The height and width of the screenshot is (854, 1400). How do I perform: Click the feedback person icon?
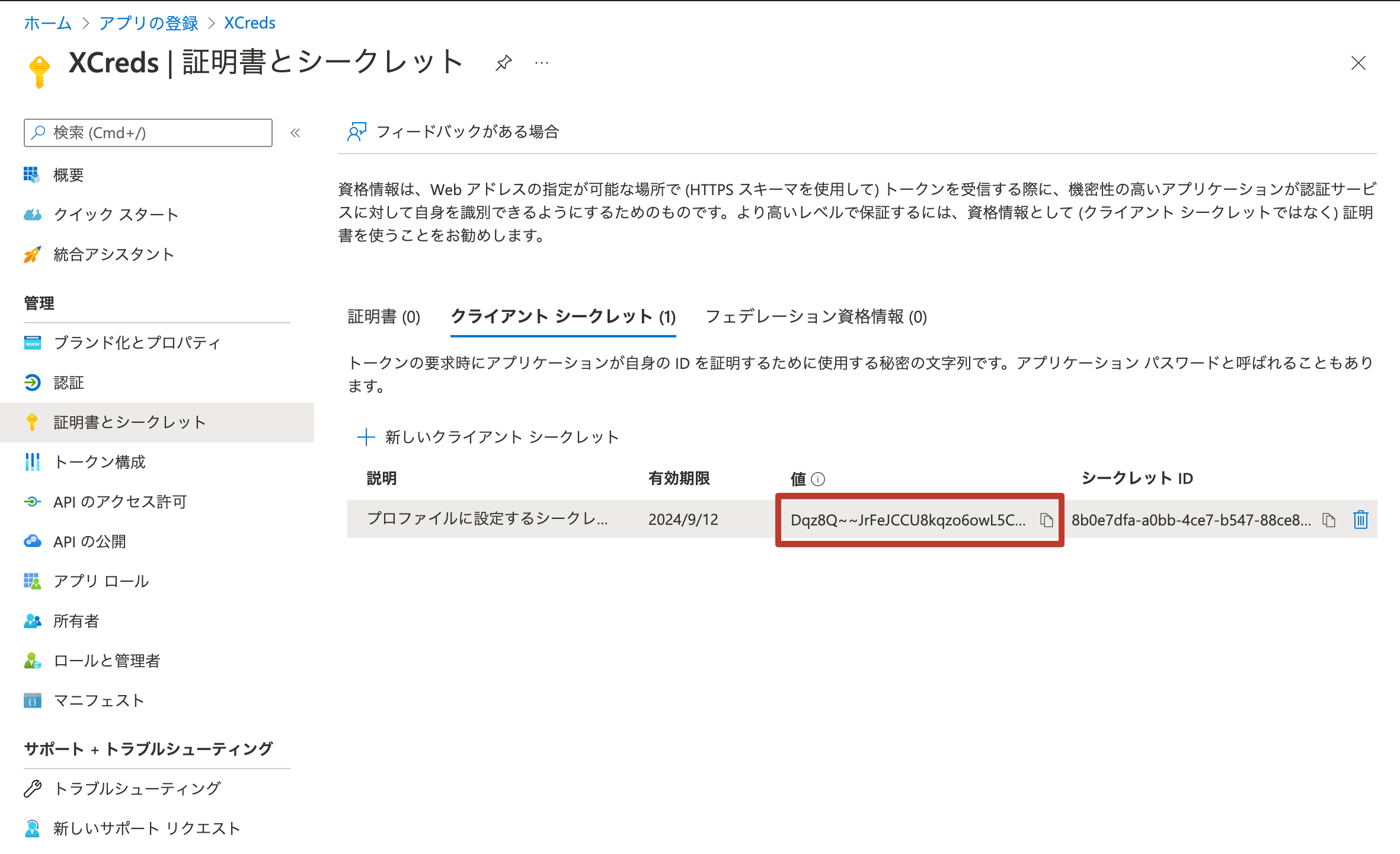[x=357, y=132]
